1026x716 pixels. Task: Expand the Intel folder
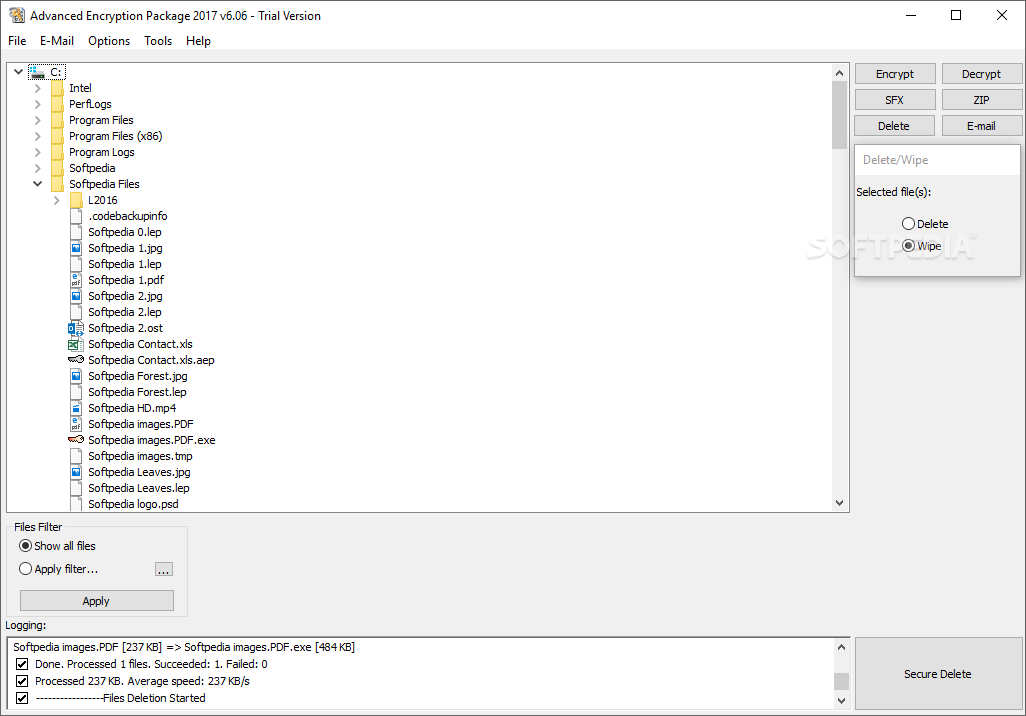pyautogui.click(x=37, y=88)
